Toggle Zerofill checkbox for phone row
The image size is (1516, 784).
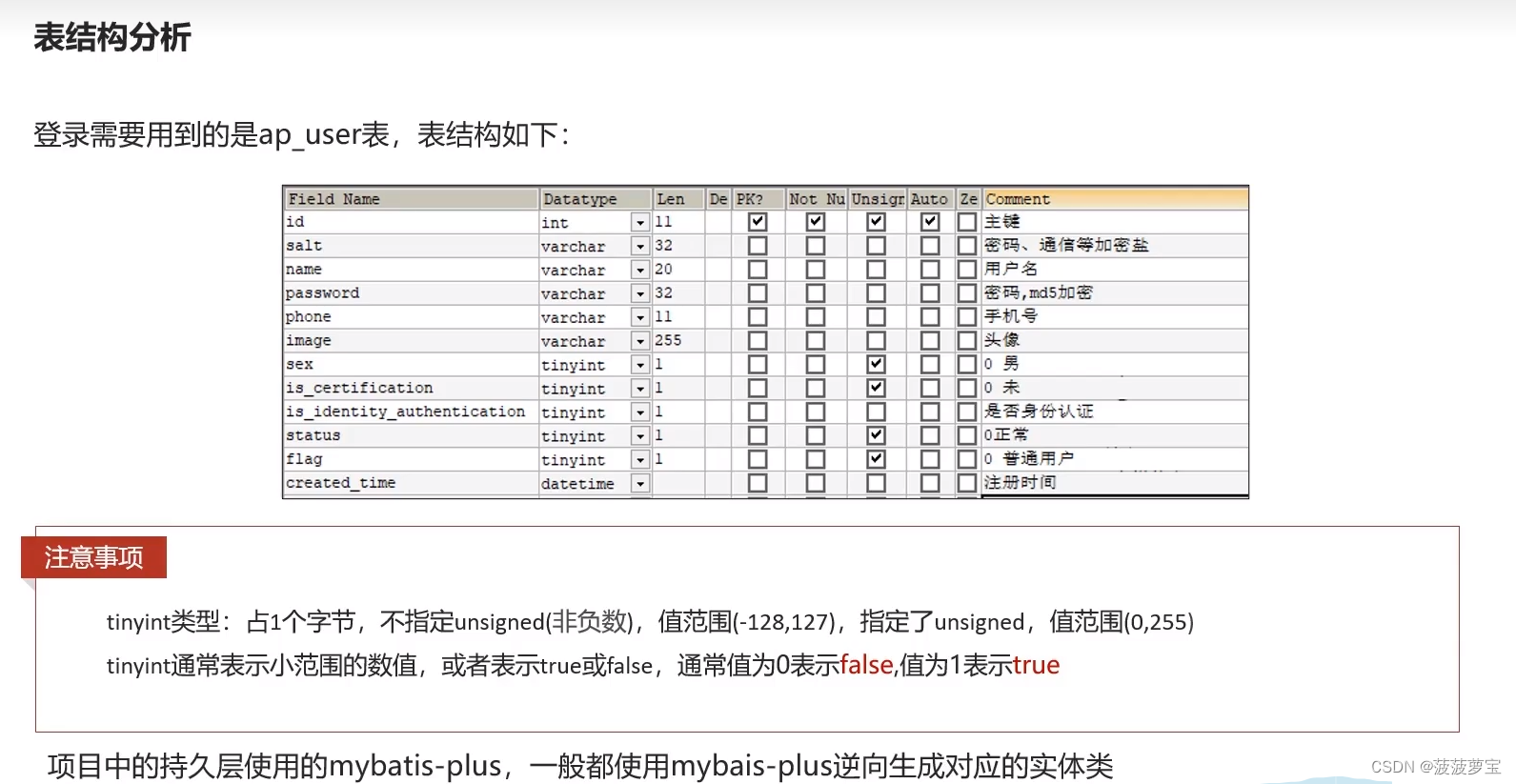coord(967,317)
